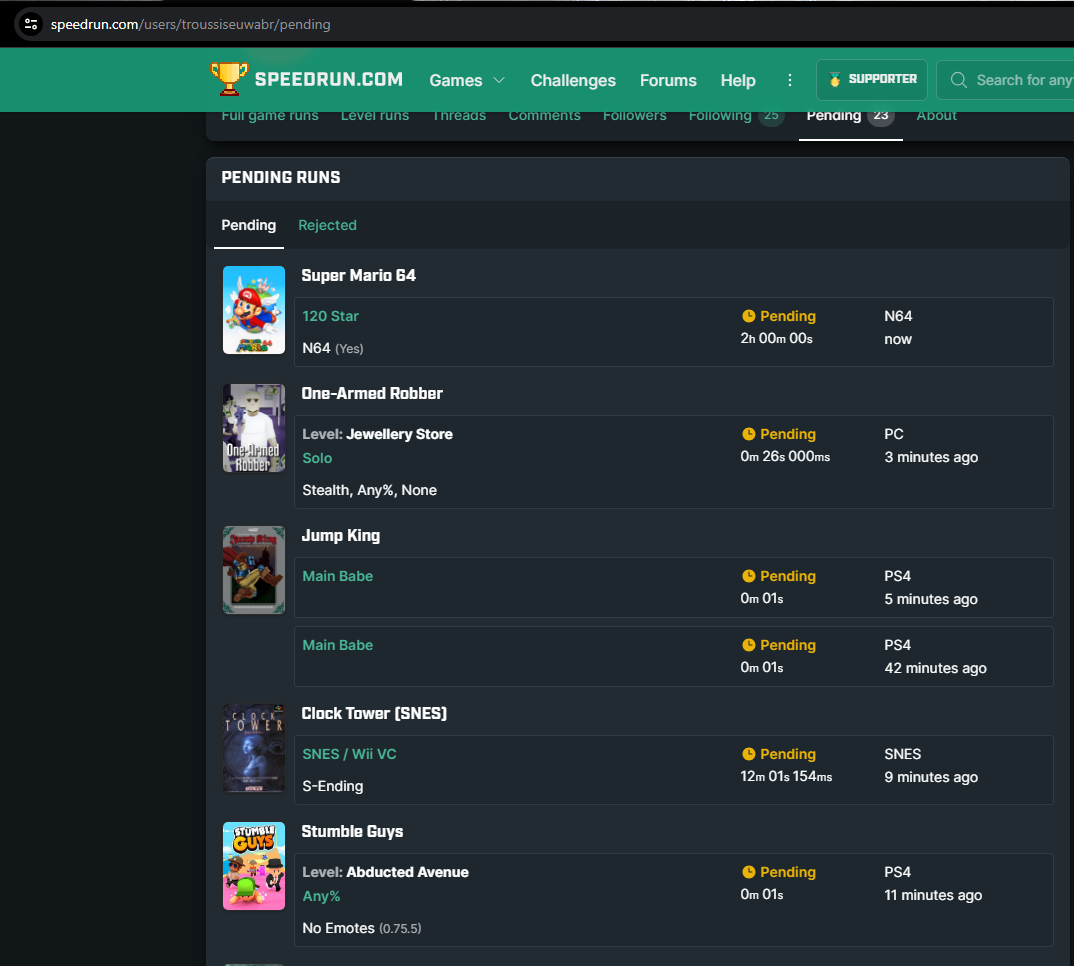Image resolution: width=1074 pixels, height=966 pixels.
Task: Click the 'N64 (Yes)' run detail
Action: [333, 348]
